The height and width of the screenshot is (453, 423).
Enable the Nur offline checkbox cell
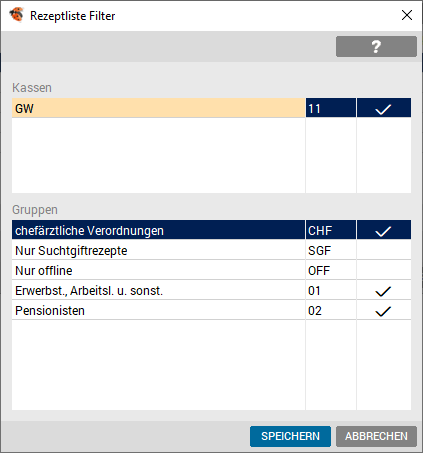(383, 270)
